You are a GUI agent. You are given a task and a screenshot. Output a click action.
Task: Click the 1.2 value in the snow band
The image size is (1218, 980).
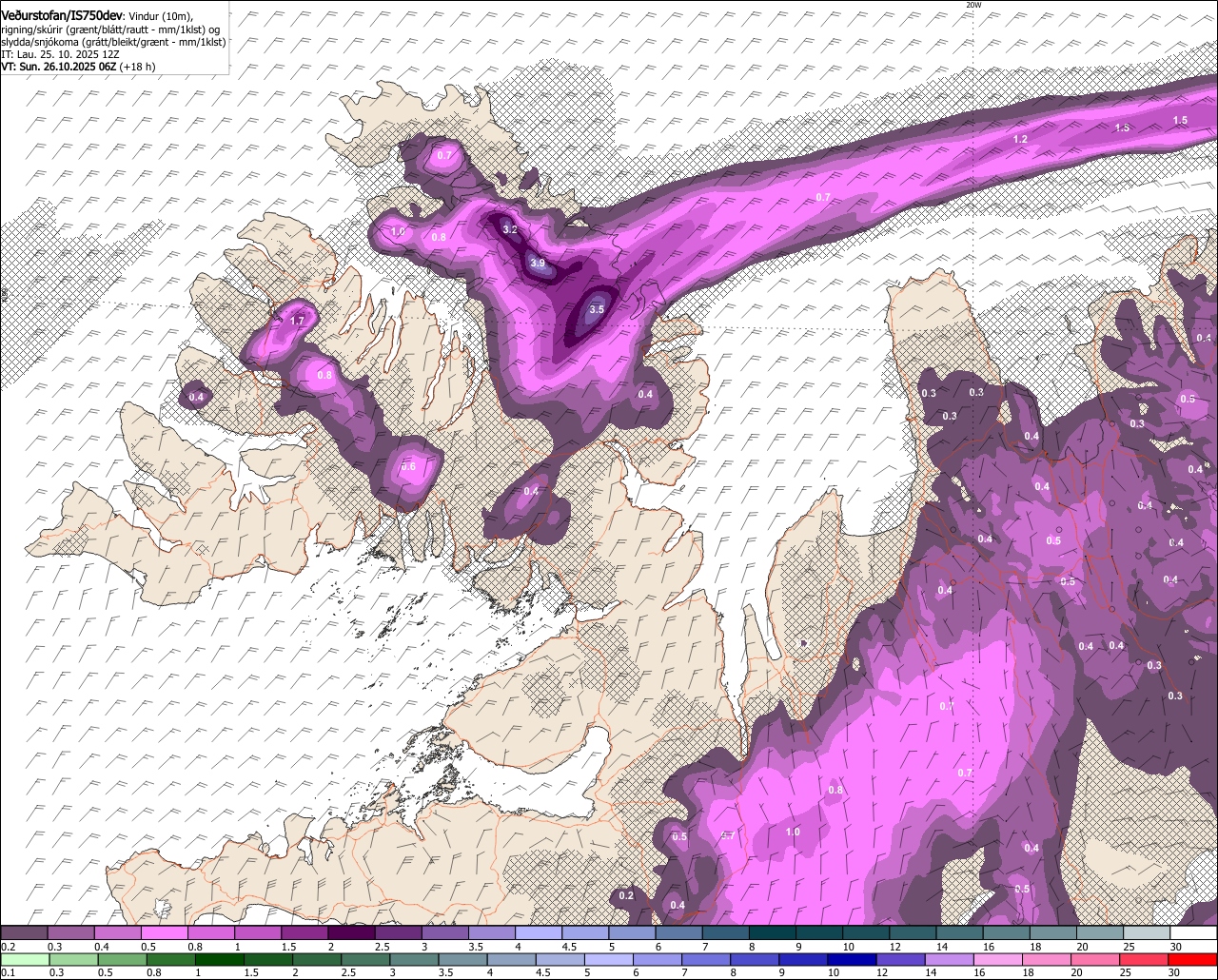tap(1020, 139)
